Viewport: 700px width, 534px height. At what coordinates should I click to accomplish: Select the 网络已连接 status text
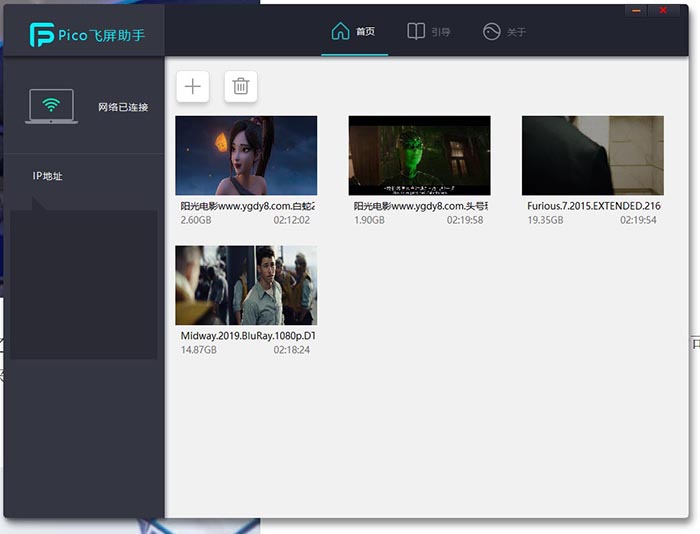tap(123, 107)
